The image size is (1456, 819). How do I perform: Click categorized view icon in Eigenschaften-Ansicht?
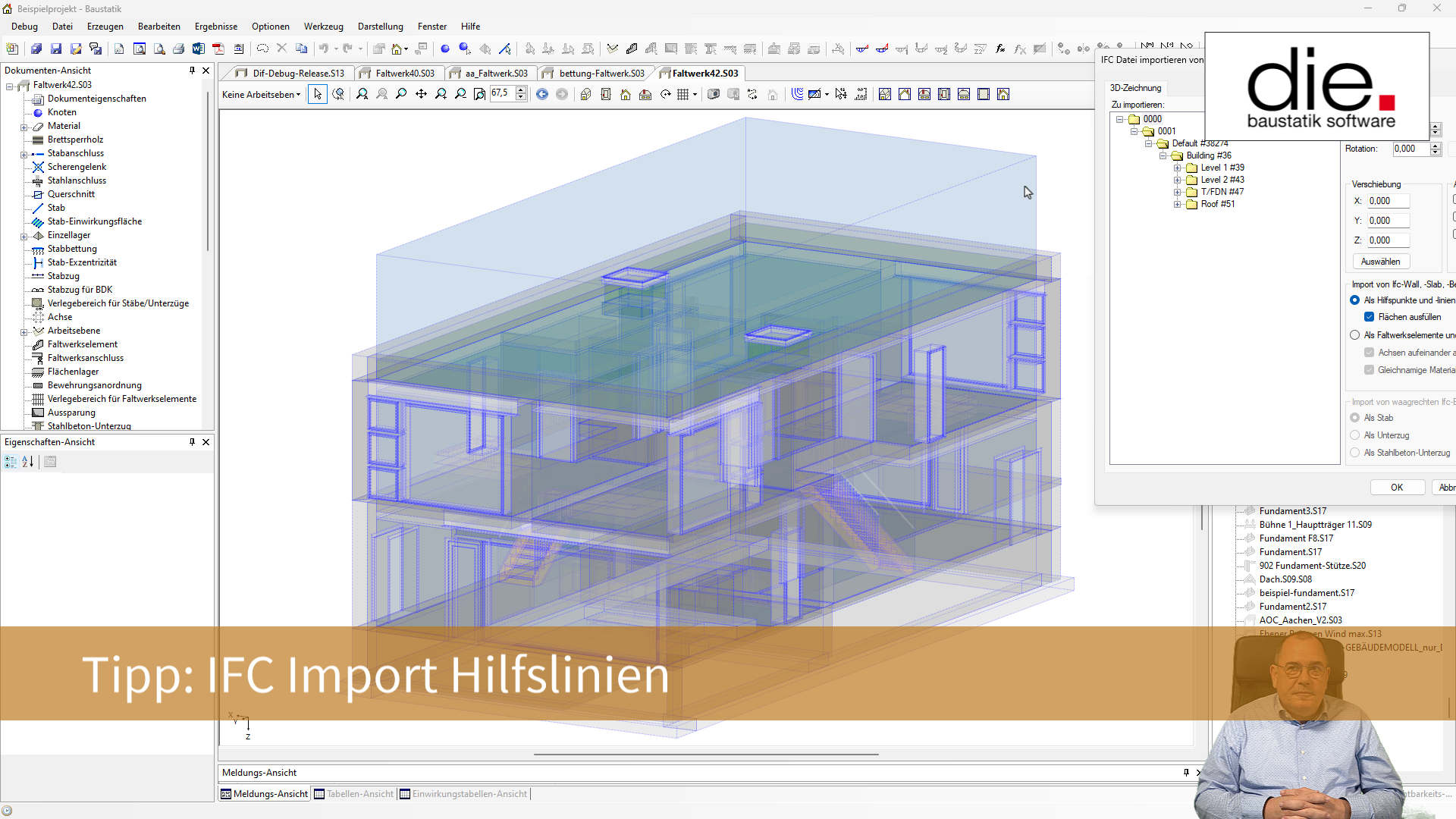pyautogui.click(x=11, y=462)
